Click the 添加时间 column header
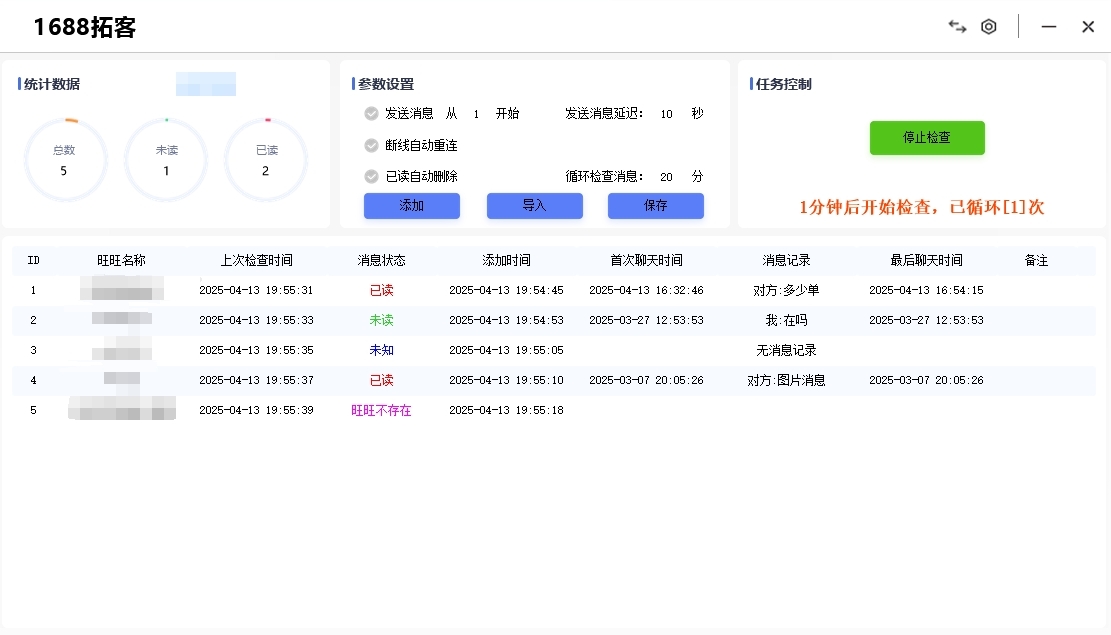 point(506,261)
